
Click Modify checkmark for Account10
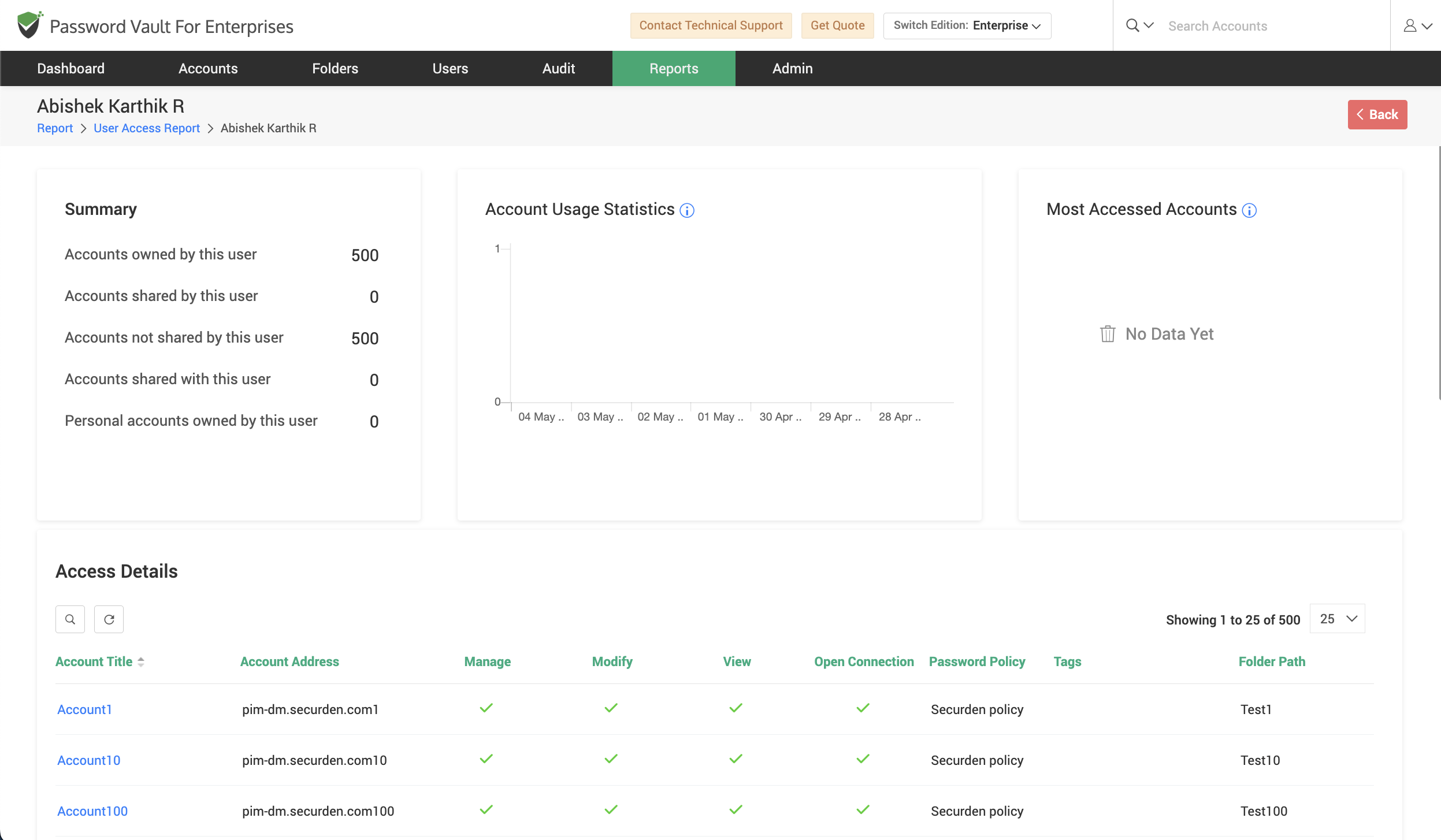(611, 759)
